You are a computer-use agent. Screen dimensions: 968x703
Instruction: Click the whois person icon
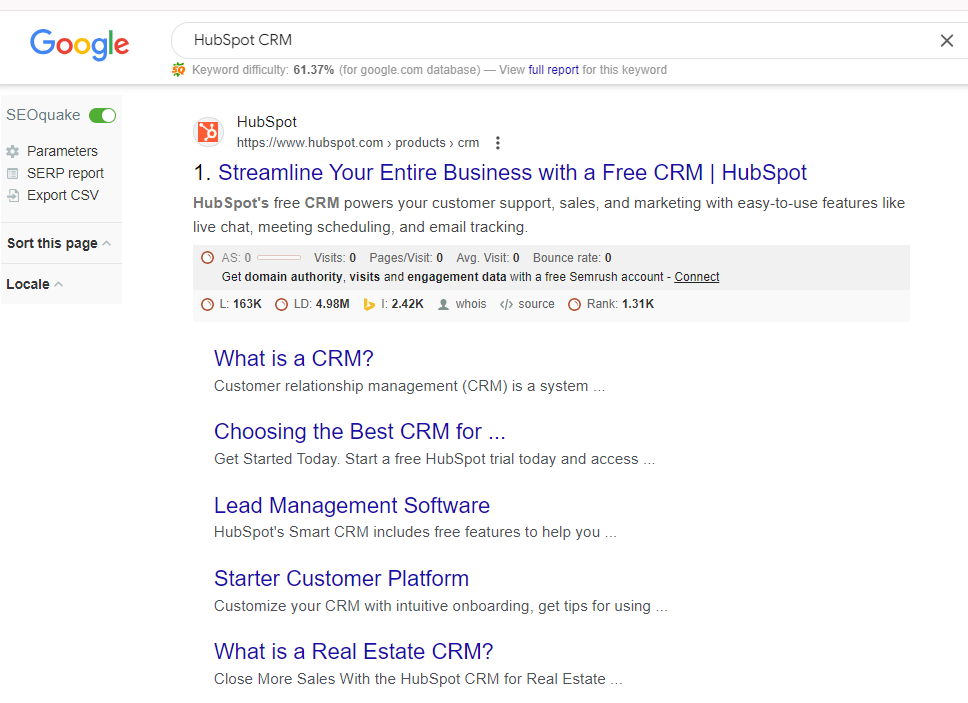(443, 304)
